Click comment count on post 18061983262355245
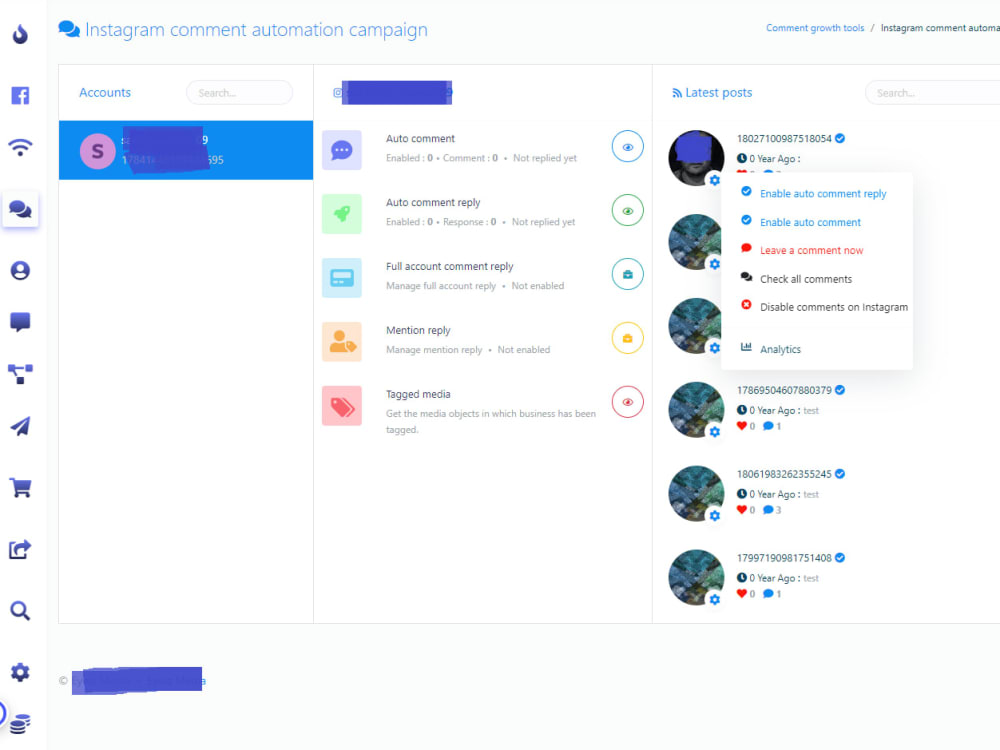Screen dimensions: 1000x750 (772, 510)
